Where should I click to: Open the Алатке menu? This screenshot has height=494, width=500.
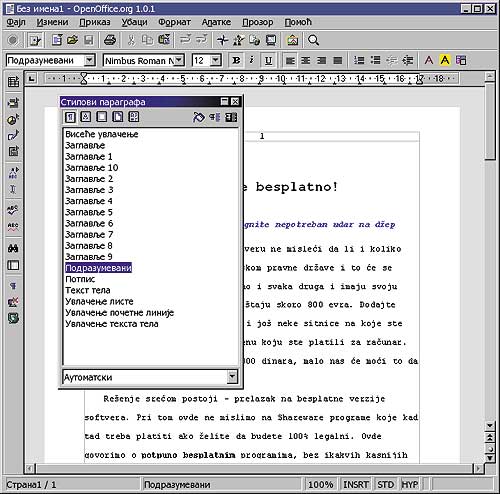[216, 22]
